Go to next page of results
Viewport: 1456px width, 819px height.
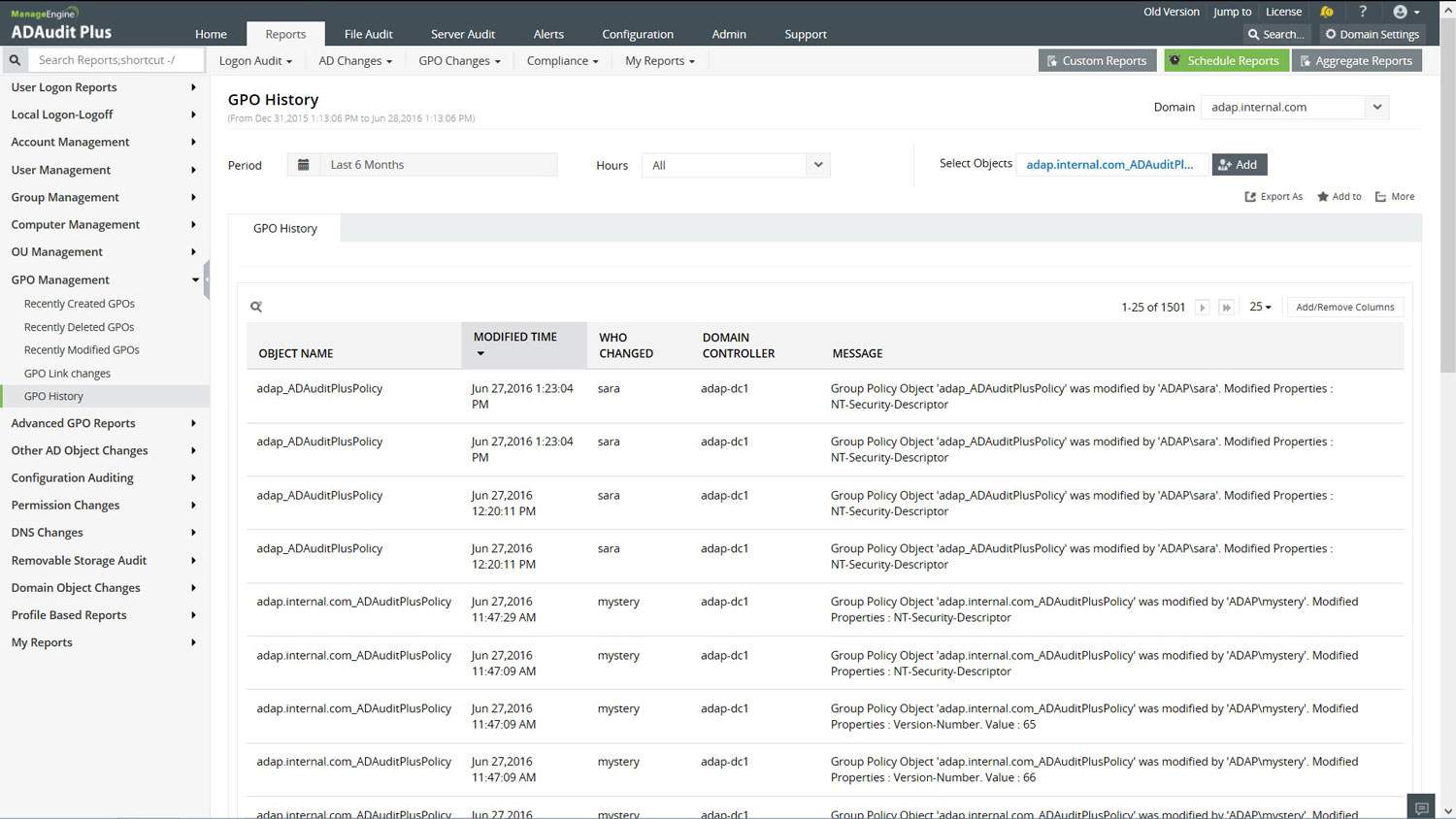[x=1202, y=308]
